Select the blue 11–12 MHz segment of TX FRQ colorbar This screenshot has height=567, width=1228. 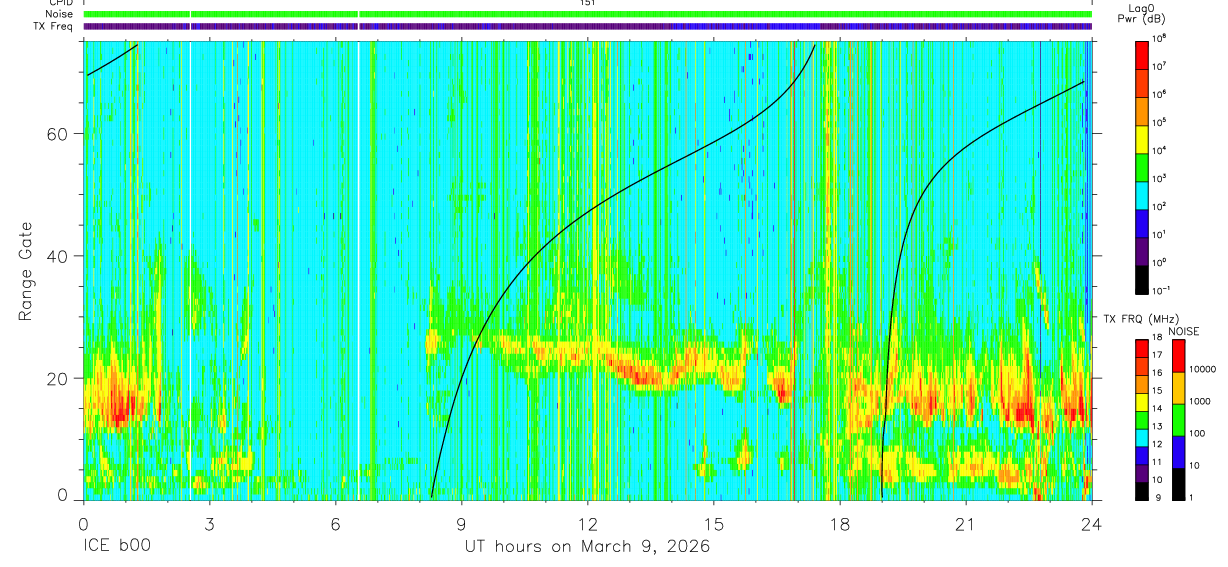point(1143,454)
